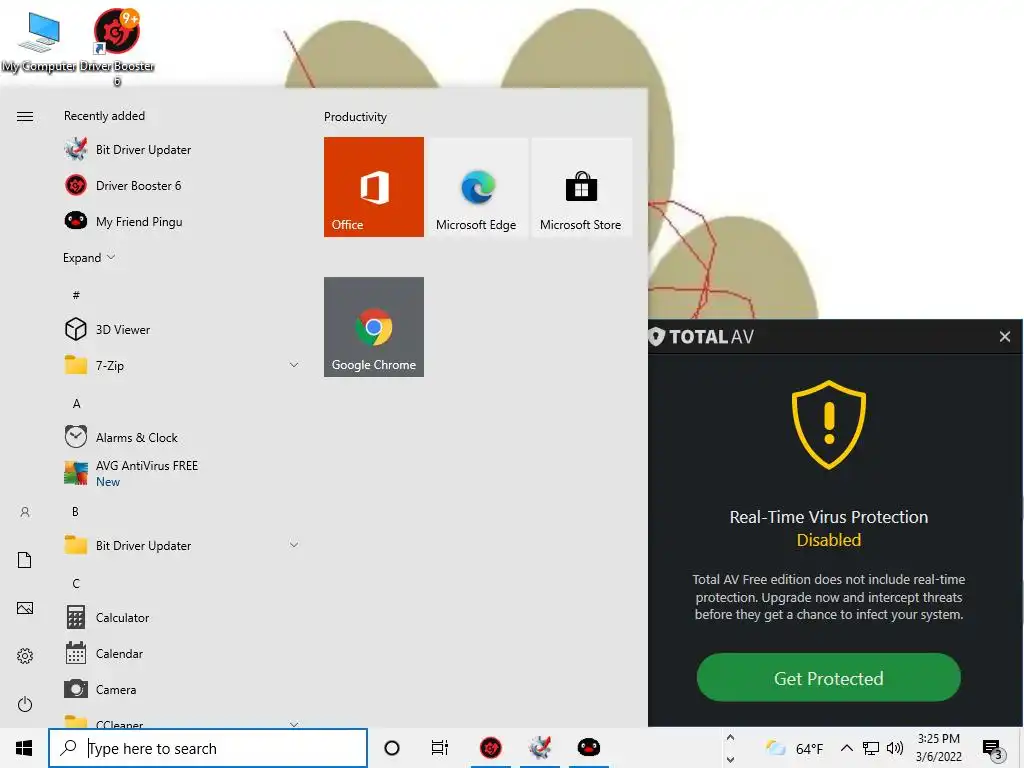
Task: Show hidden system tray icons
Action: tap(846, 748)
